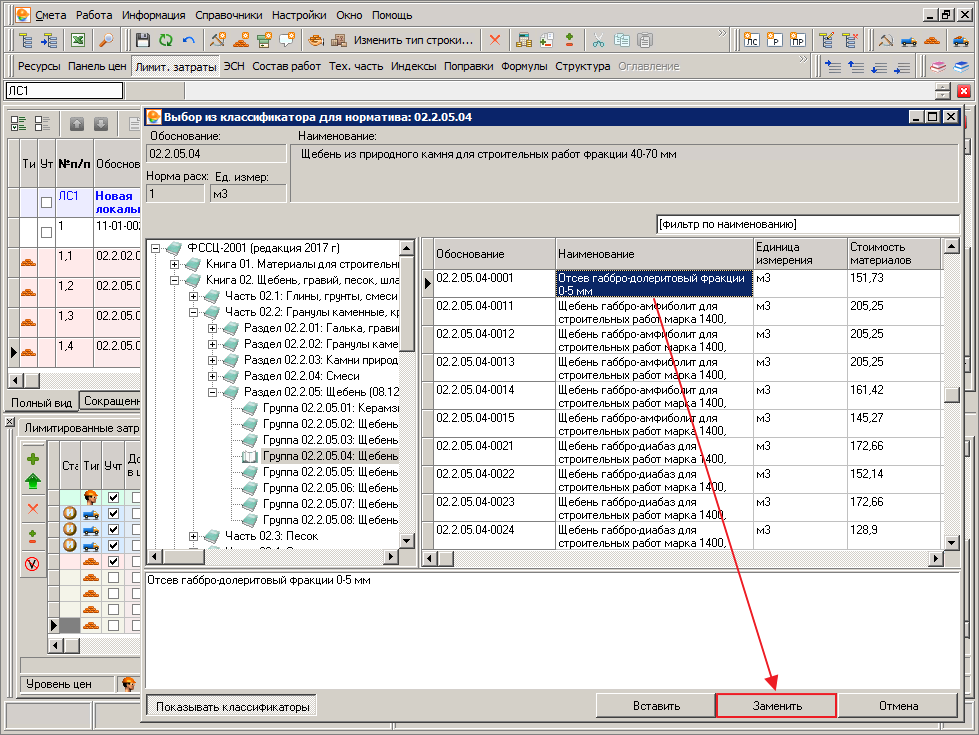The height and width of the screenshot is (735, 979).
Task: Click the materials table vertical scrollbar thumb
Action: pyautogui.click(x=952, y=395)
